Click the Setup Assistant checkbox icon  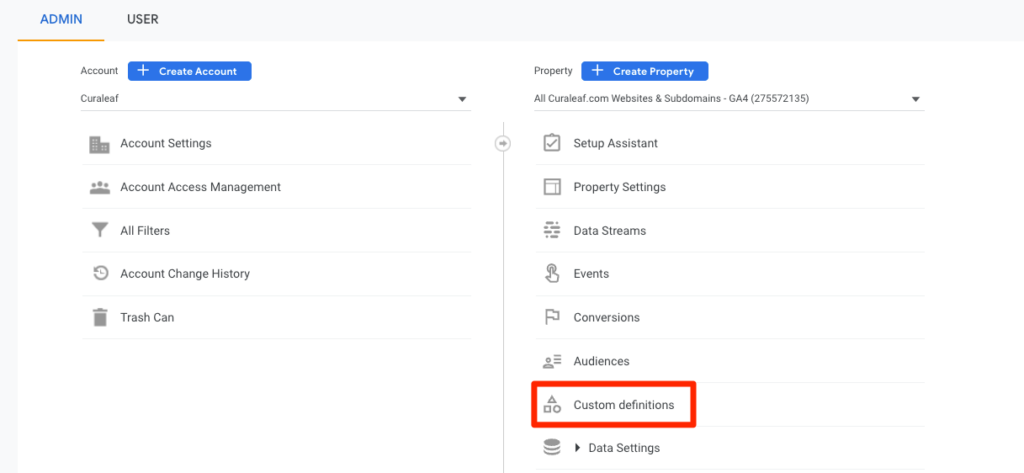click(552, 143)
